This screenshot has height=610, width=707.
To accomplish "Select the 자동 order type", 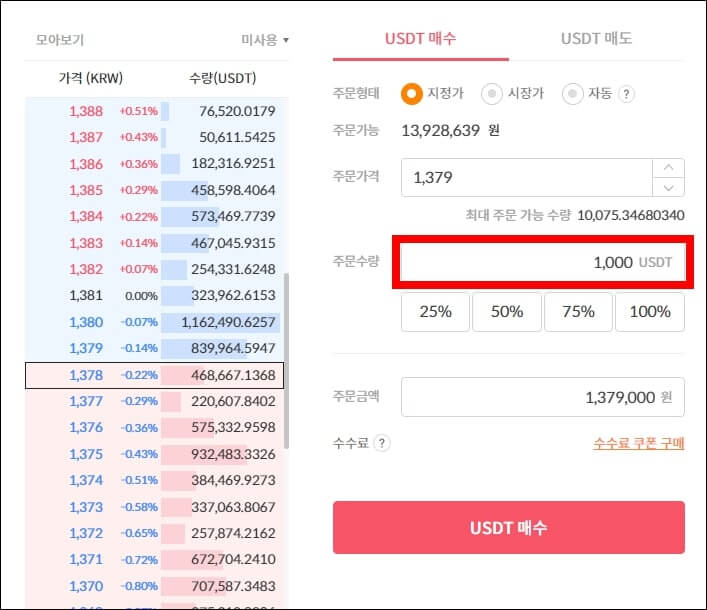I will click(573, 94).
